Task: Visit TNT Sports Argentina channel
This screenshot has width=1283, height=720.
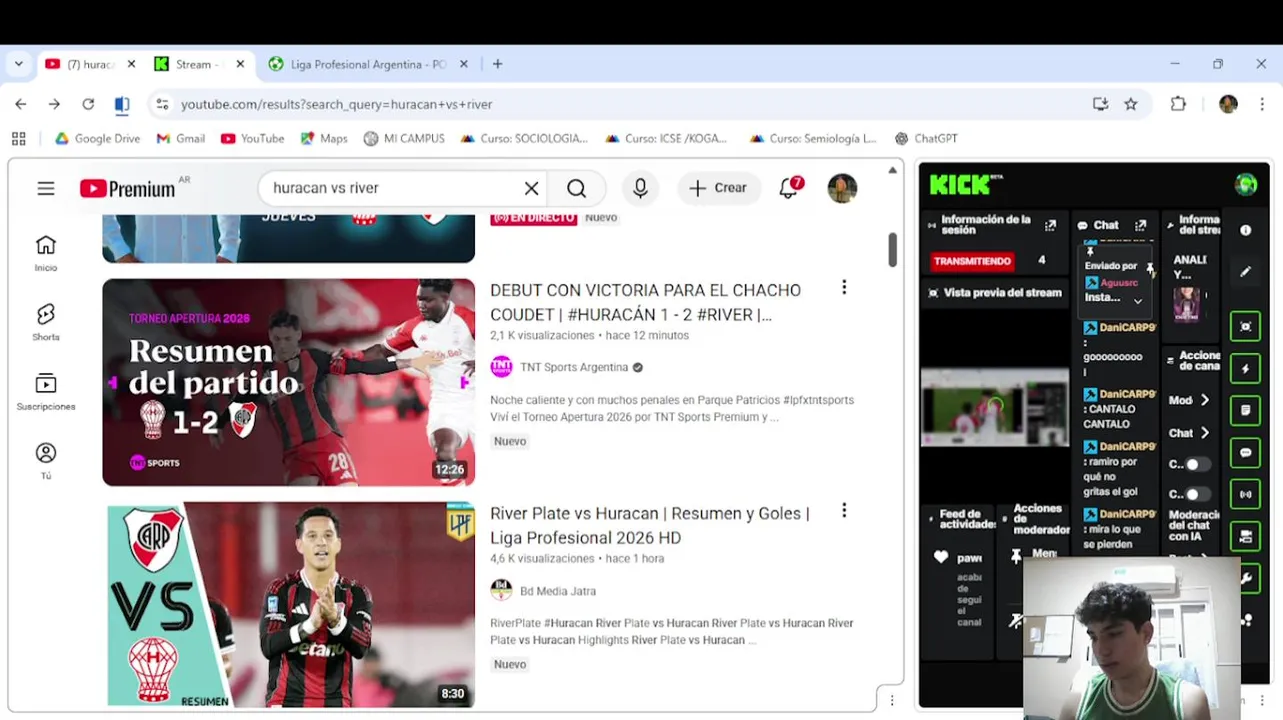Action: (x=574, y=367)
